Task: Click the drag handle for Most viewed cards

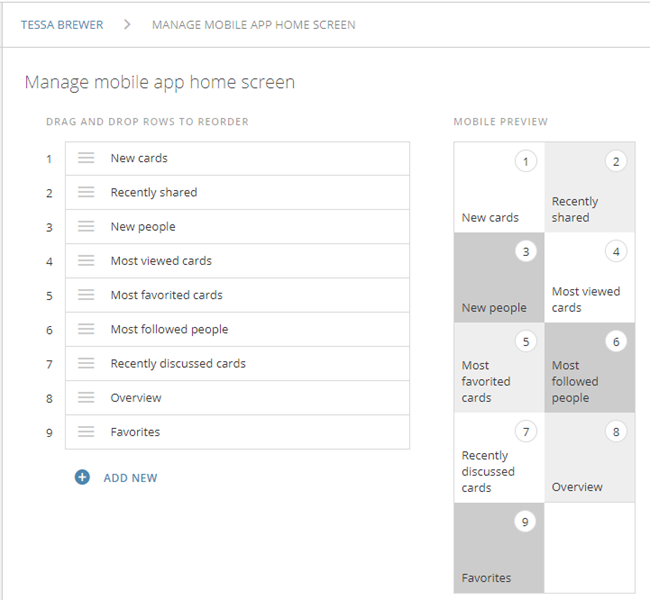Action: [x=86, y=261]
